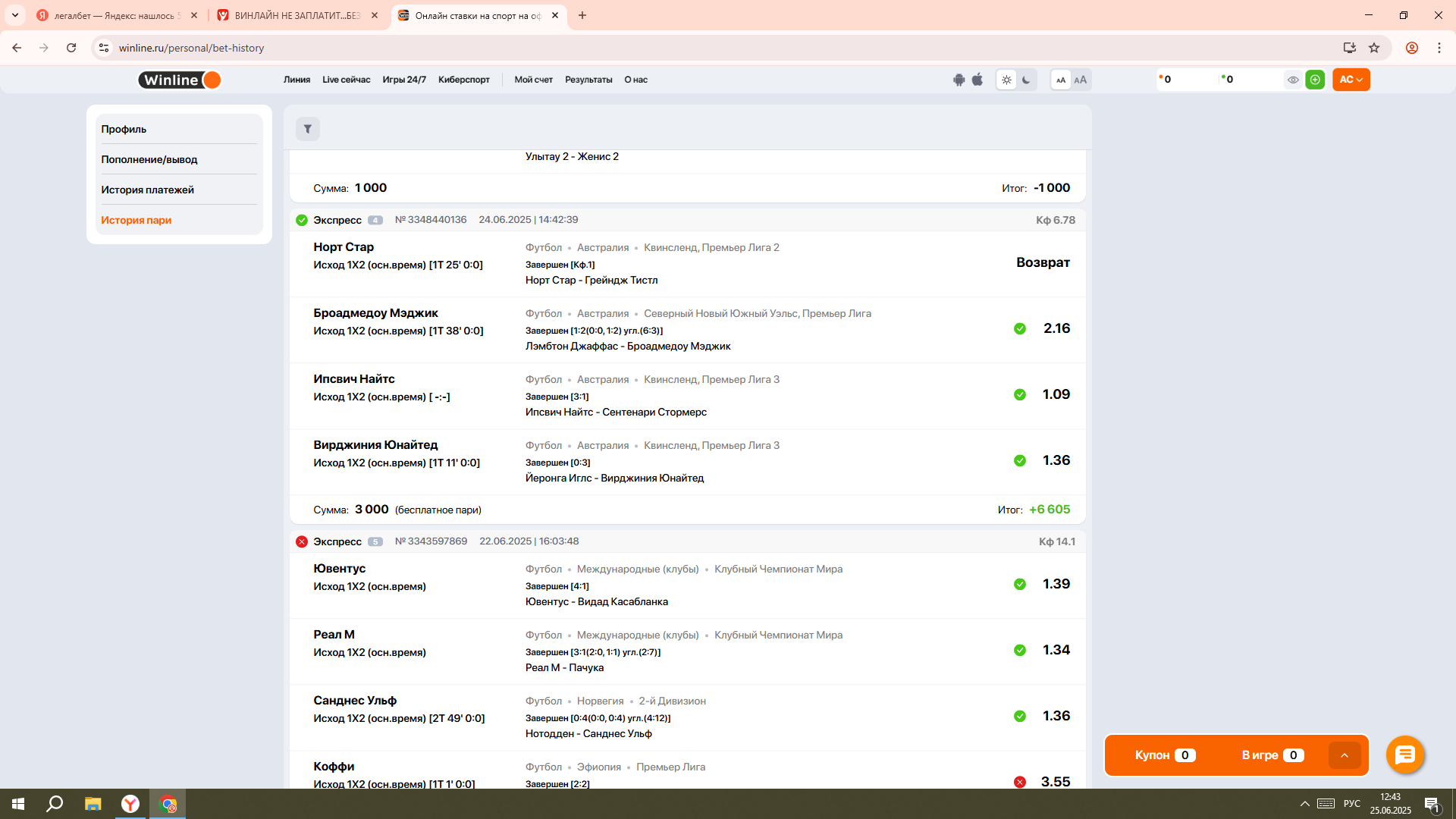Close the Онлайн ставки на спорт tab
This screenshot has width=1456, height=819.
(555, 15)
